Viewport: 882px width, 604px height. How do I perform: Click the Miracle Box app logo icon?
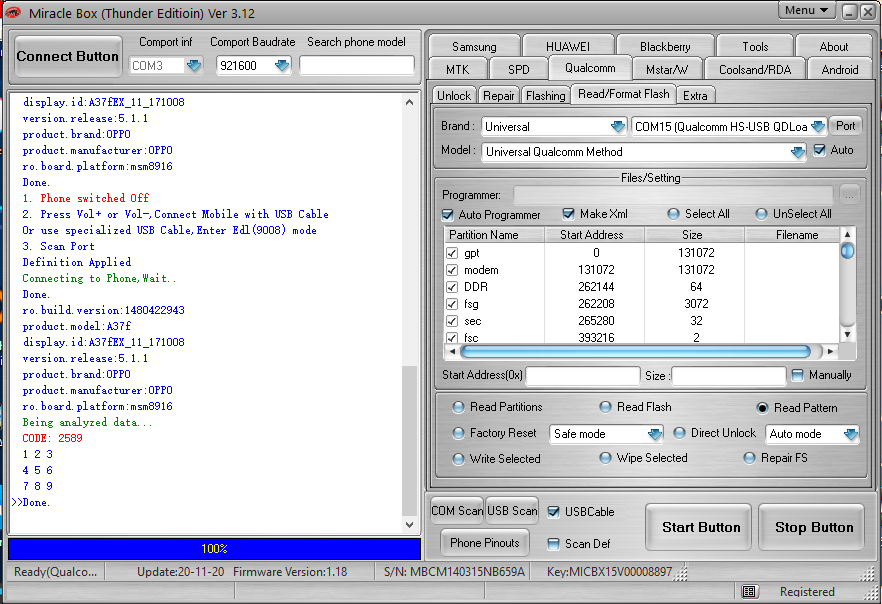coord(12,12)
